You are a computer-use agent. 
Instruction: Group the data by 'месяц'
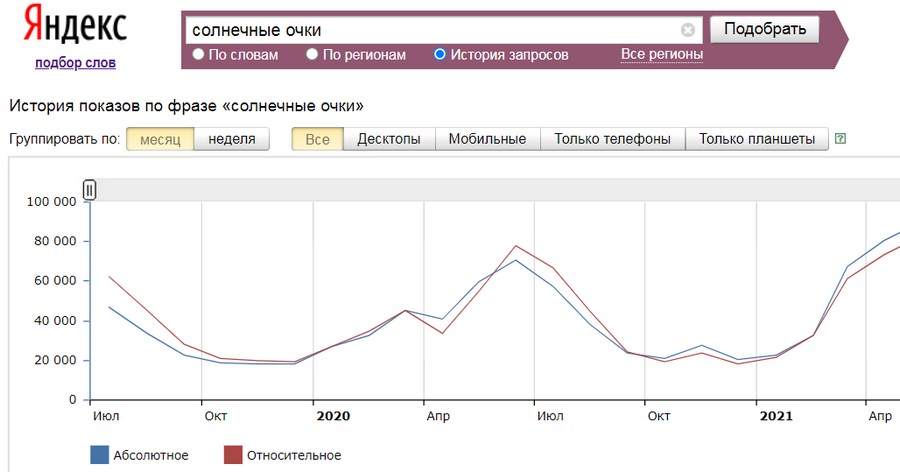tap(160, 139)
